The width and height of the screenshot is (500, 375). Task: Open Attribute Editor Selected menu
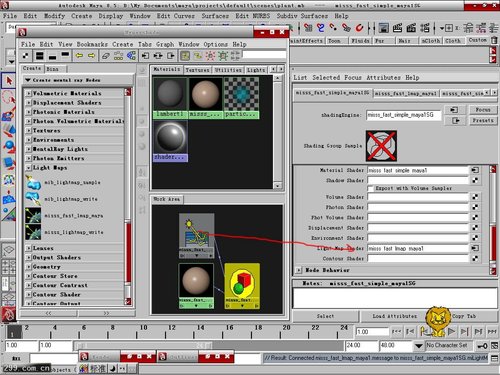(326, 77)
